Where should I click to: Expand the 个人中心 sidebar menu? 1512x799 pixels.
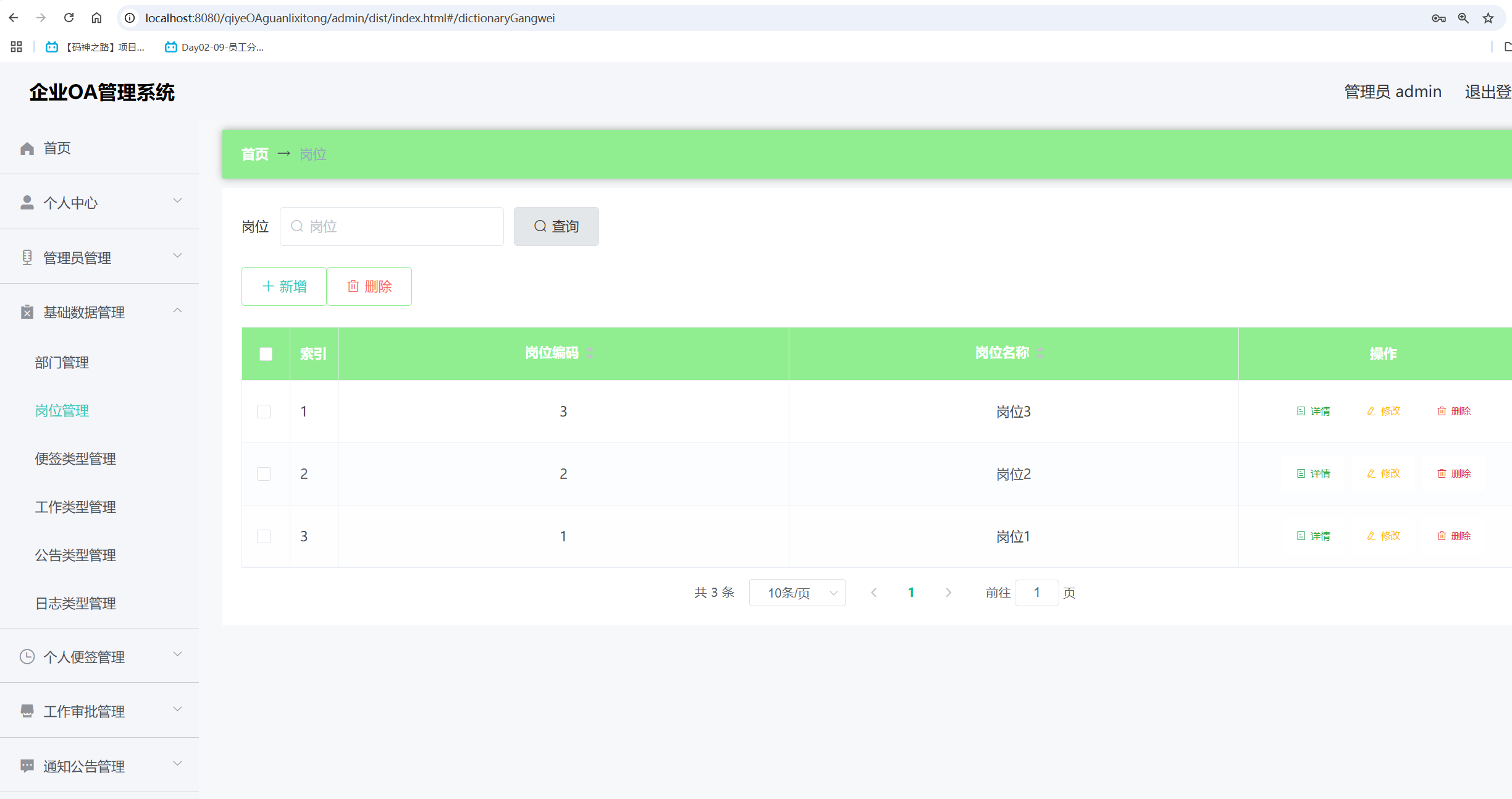(x=99, y=202)
